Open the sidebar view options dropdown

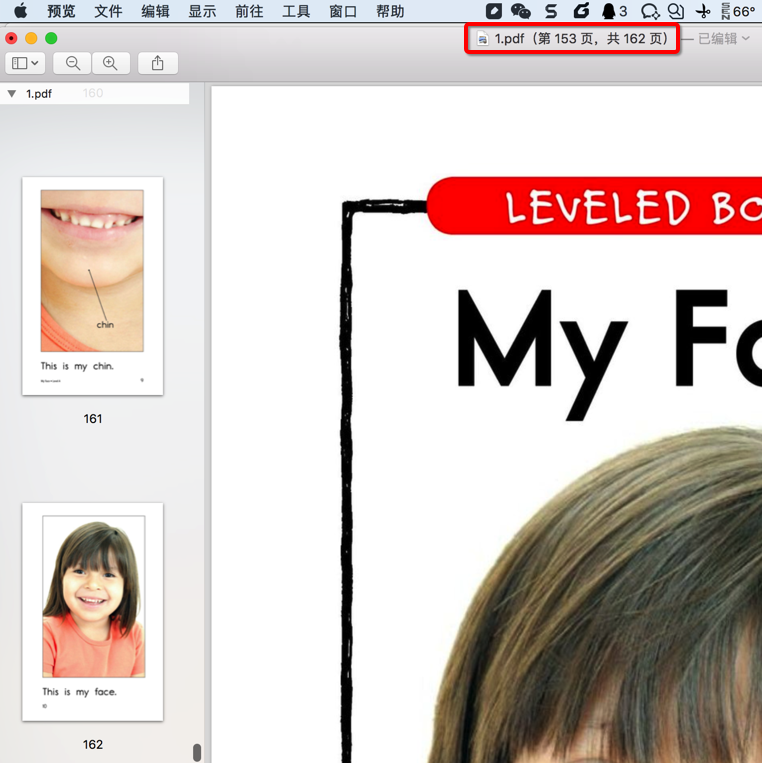(25, 63)
